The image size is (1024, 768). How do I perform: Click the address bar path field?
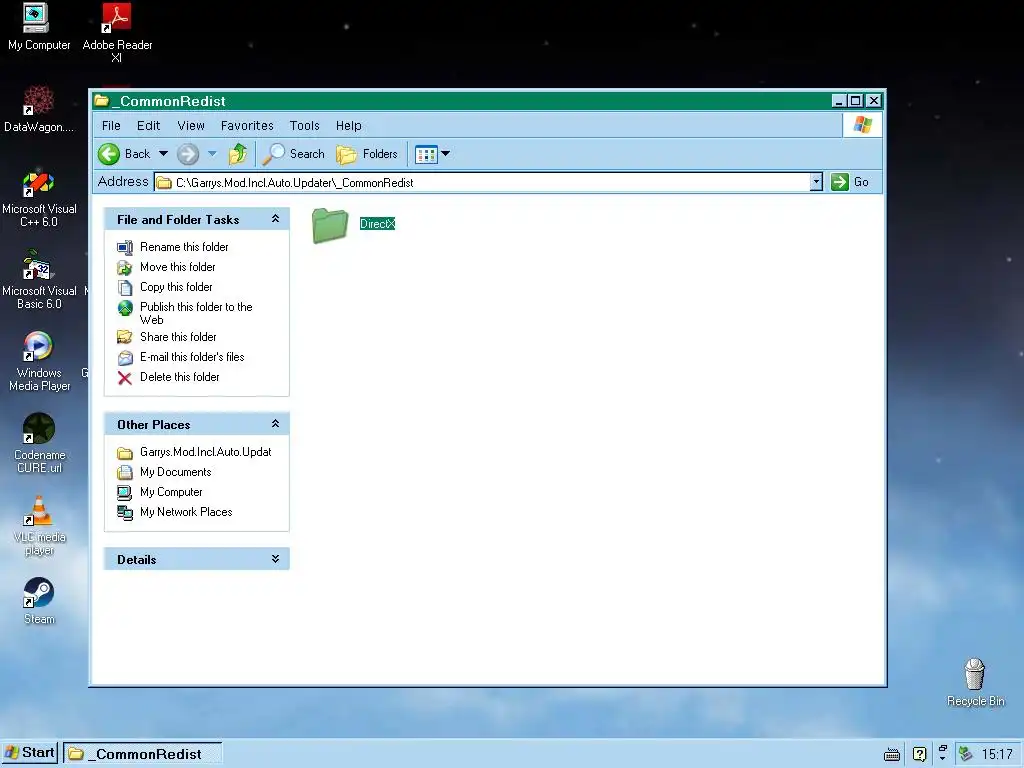[x=482, y=182]
